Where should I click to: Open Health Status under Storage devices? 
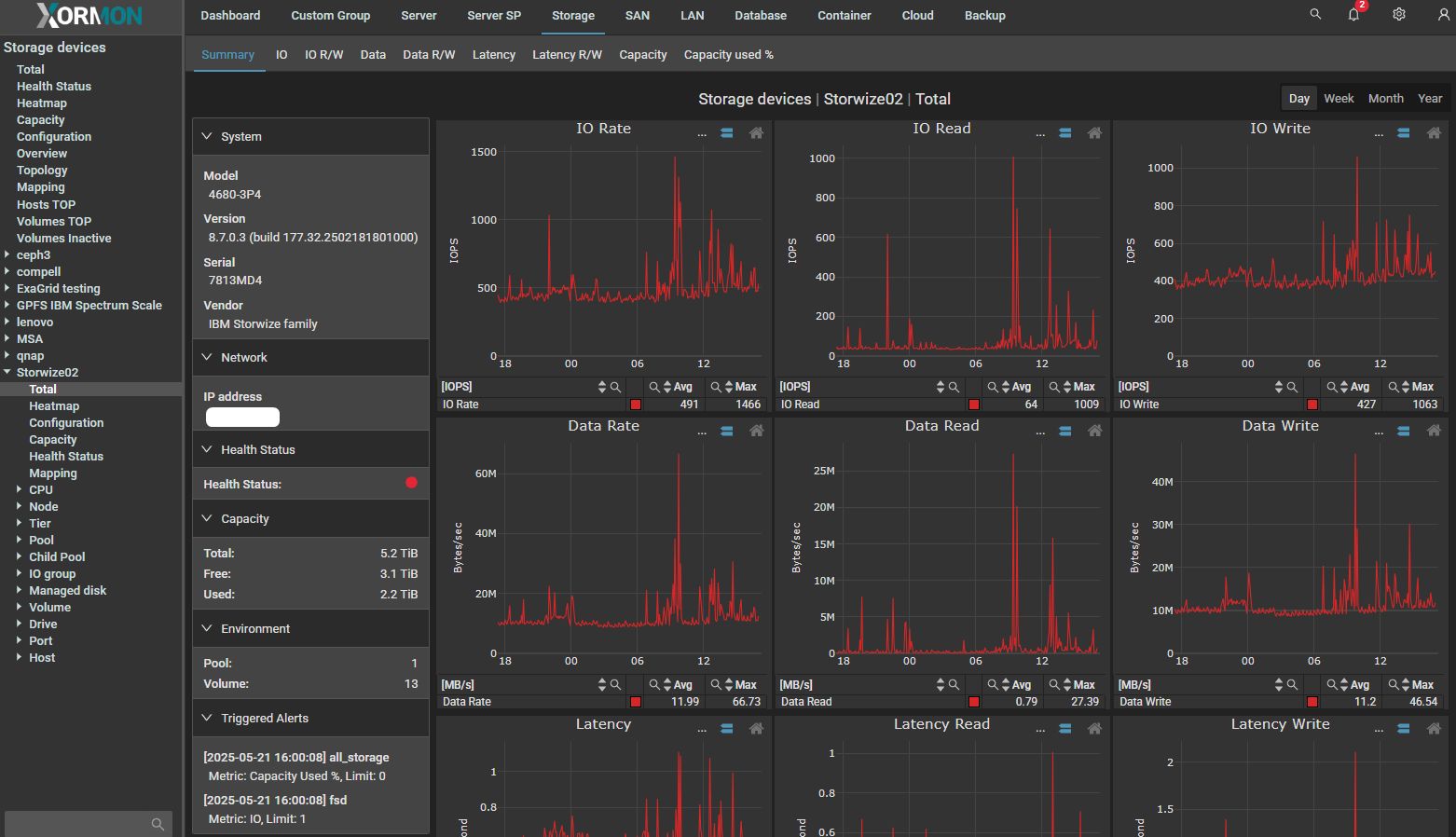[x=54, y=86]
